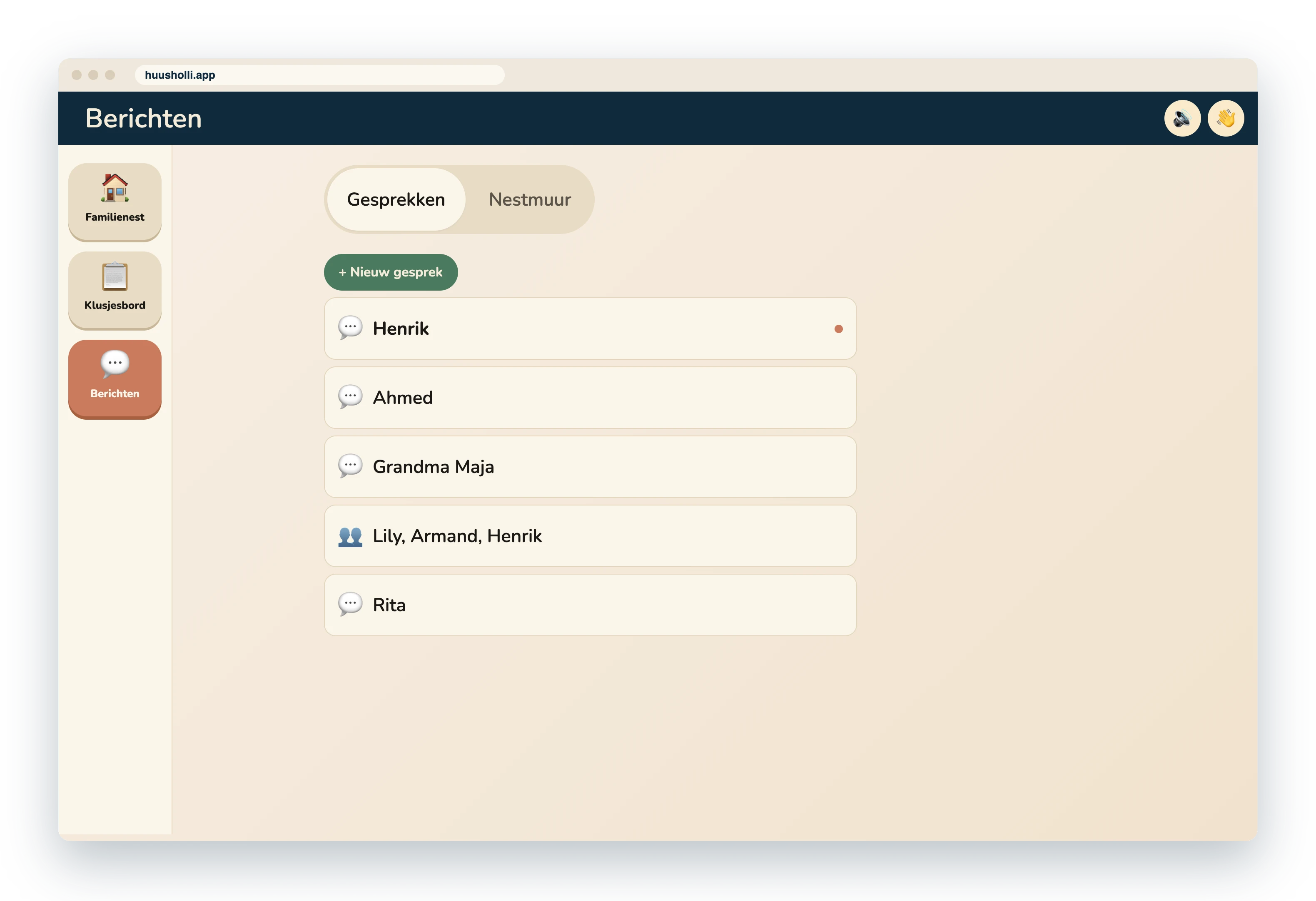
Task: Click the speech bubble icon beside Ahmed
Action: click(x=350, y=397)
